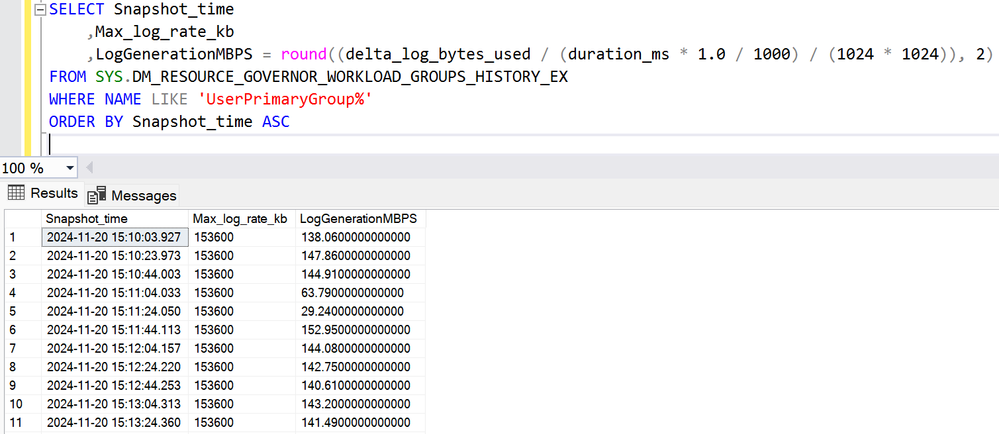Click cell 2024-11-20 15:11:04.033
The width and height of the screenshot is (999, 434).
coord(115,293)
